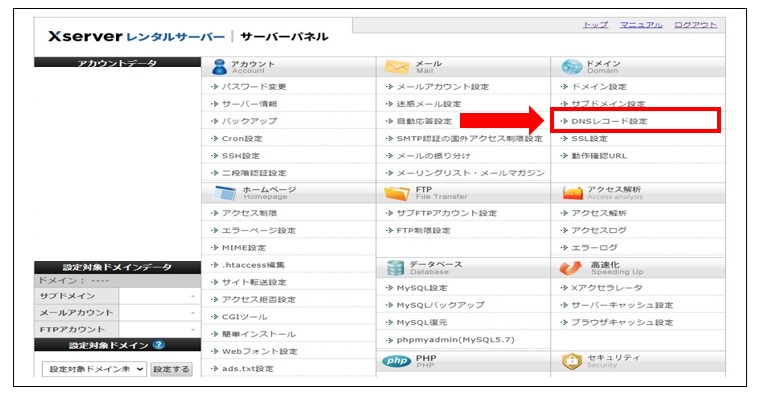Click the サブドメイン row in domain data

117,296
